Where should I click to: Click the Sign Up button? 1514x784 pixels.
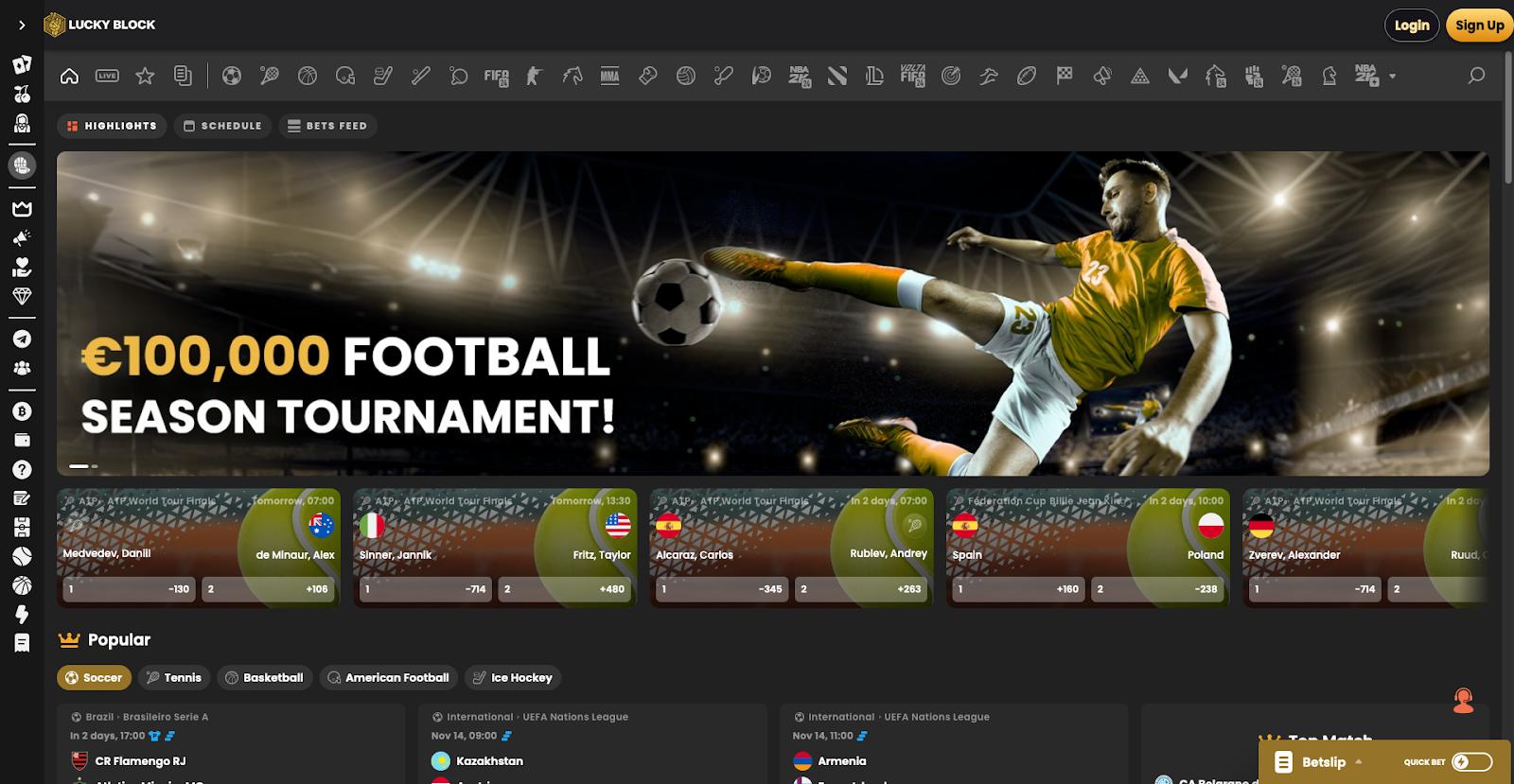(x=1479, y=26)
